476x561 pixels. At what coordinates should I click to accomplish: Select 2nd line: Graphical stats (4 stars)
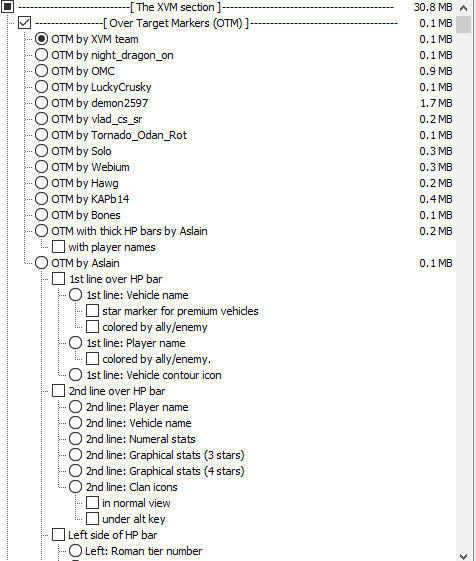76,471
